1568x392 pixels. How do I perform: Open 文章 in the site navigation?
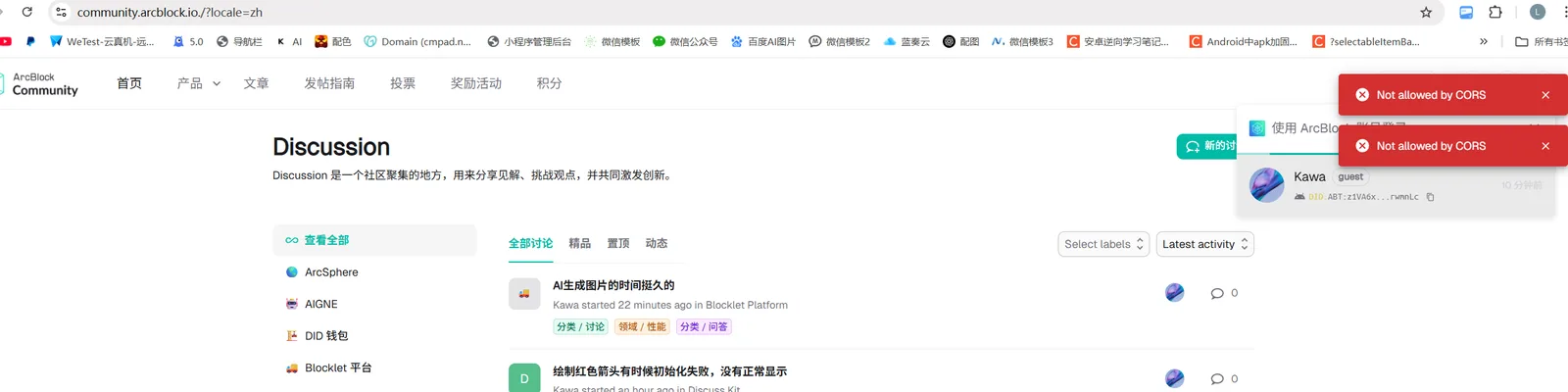[256, 83]
